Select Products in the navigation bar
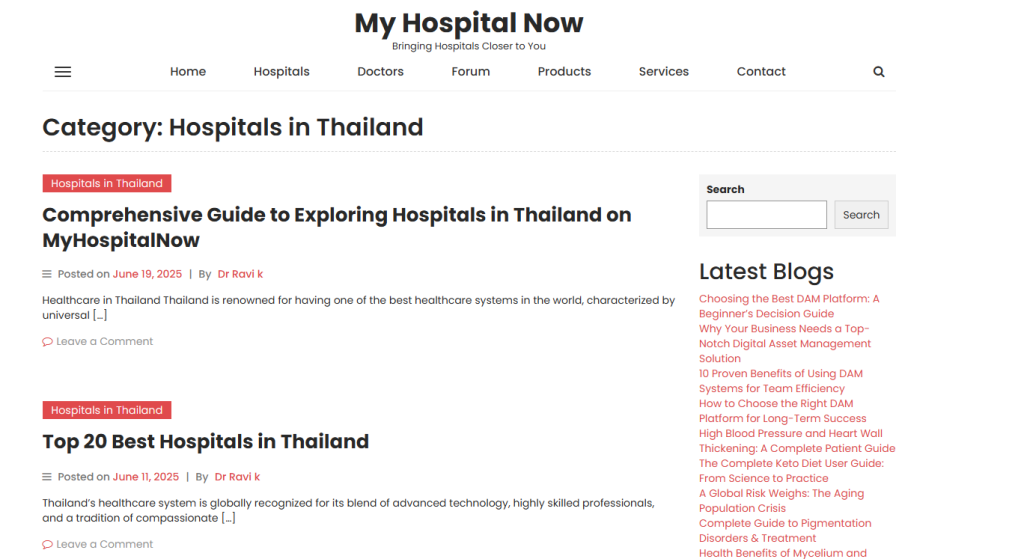 click(564, 72)
